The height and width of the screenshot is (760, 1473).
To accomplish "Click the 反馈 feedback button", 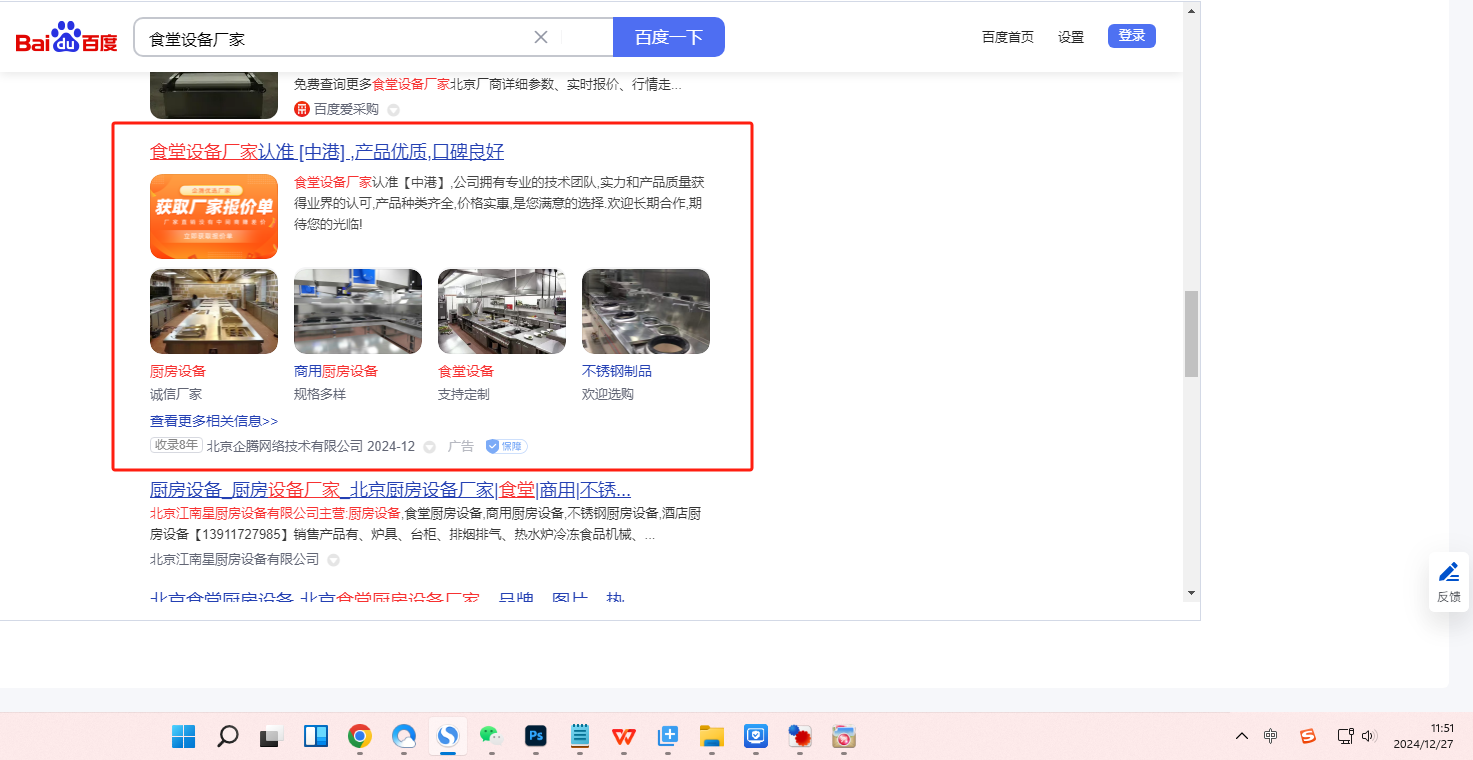I will [x=1449, y=582].
